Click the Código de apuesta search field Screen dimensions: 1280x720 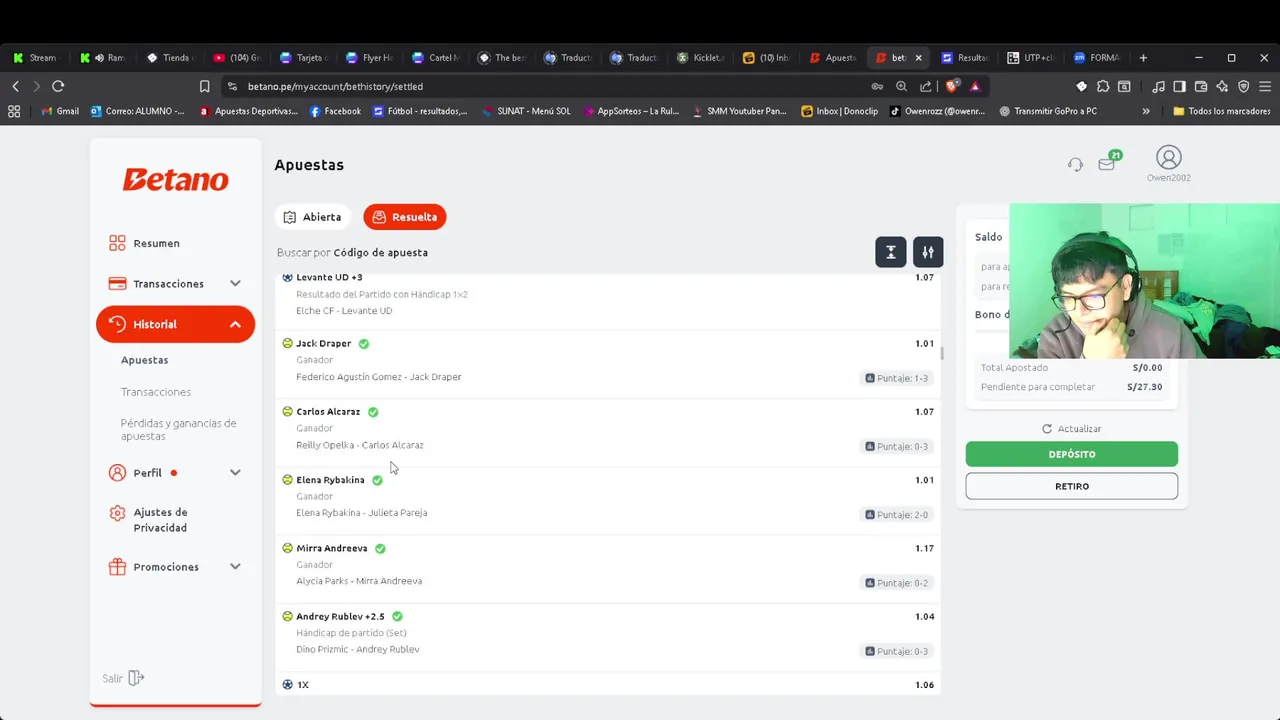tap(380, 252)
